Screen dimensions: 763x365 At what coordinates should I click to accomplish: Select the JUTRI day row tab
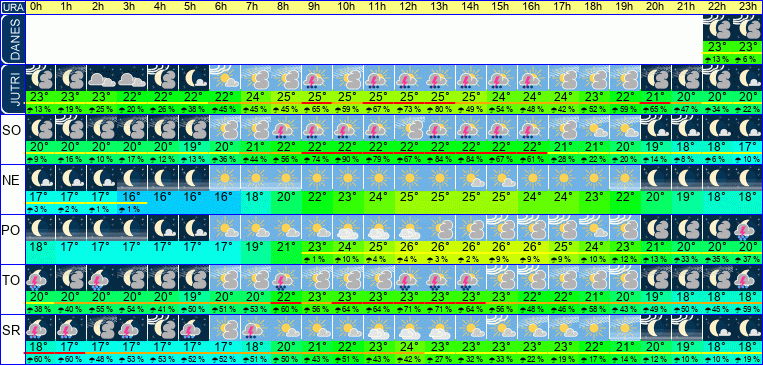[12, 90]
